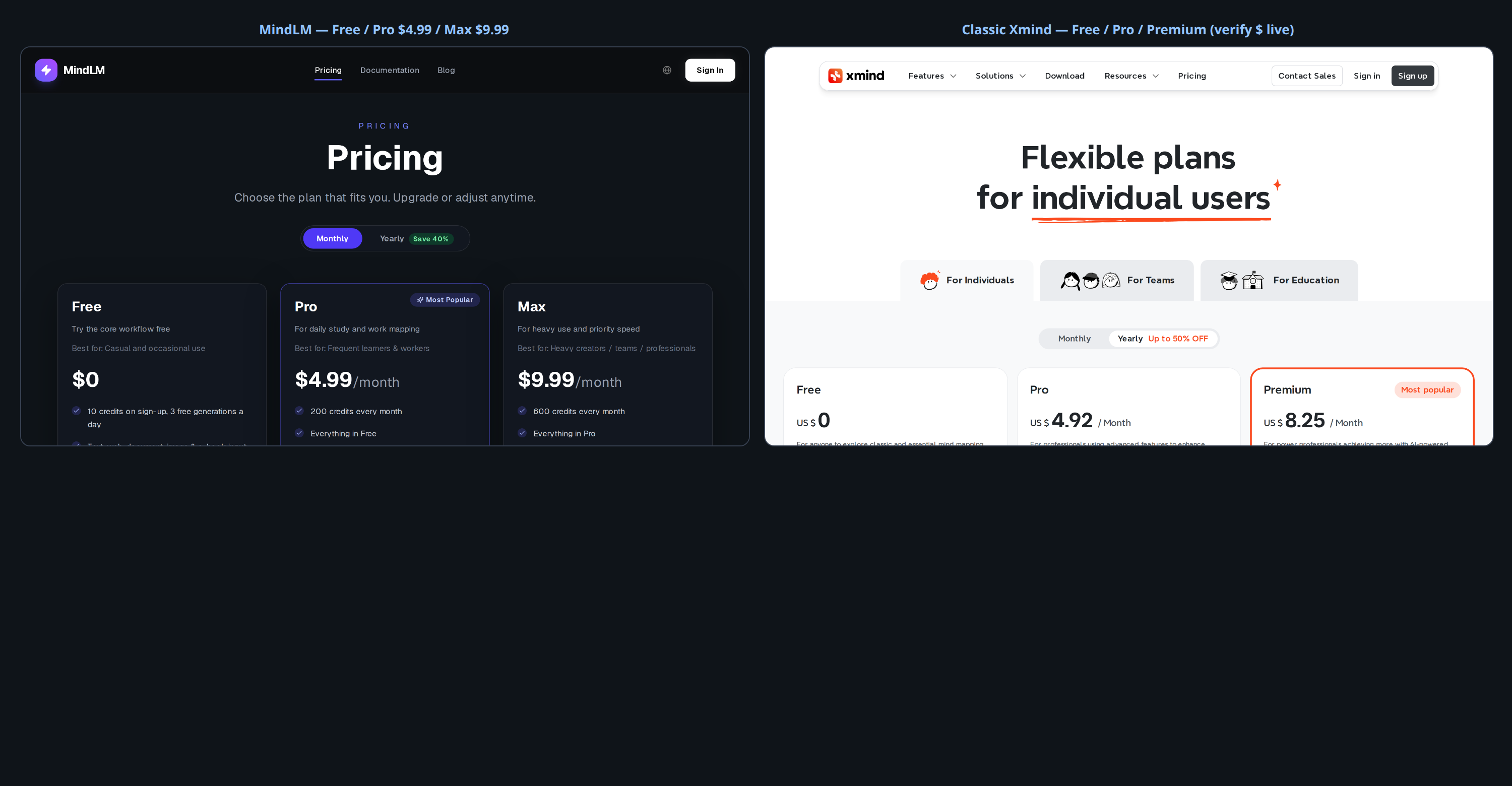Expand the Solutions dropdown in Xmind nav
The width and height of the screenshot is (1512, 786).
(1000, 76)
